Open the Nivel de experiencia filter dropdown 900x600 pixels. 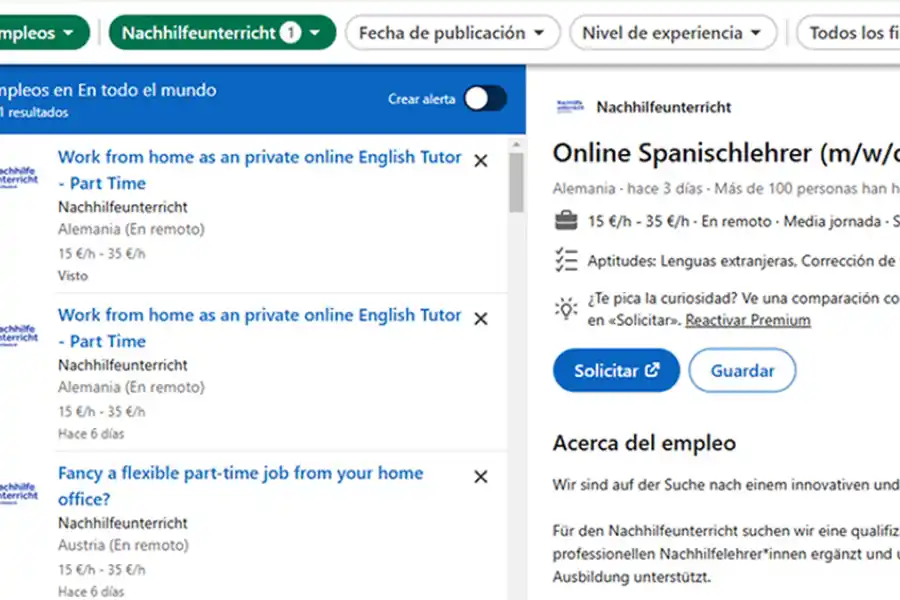(x=672, y=32)
